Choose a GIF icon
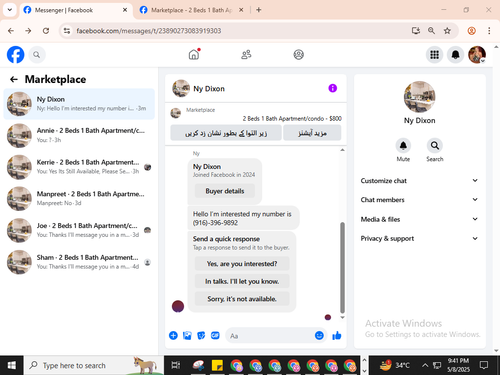The height and width of the screenshot is (375, 500). click(x=215, y=335)
